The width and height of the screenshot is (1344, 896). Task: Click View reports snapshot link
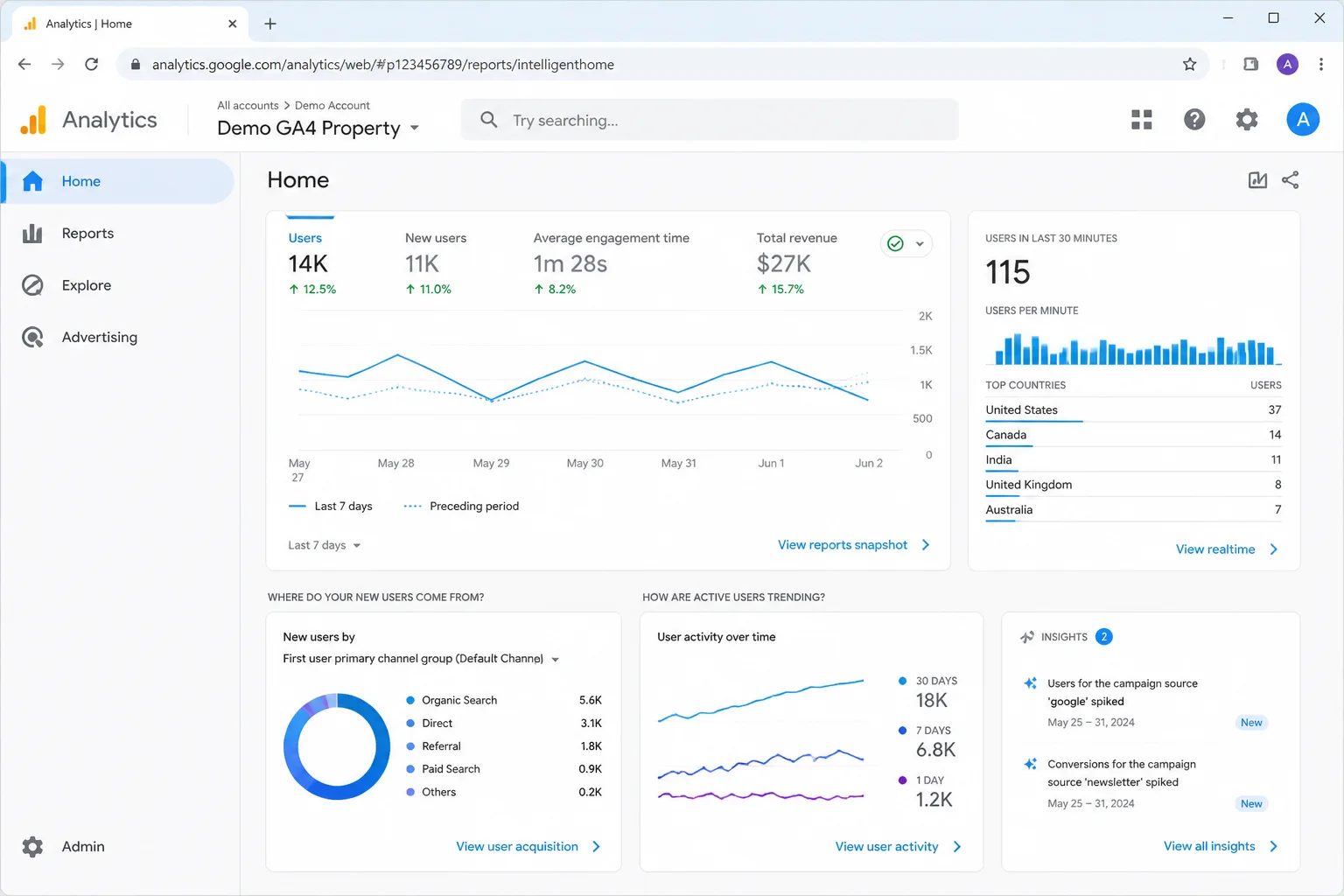(x=853, y=545)
